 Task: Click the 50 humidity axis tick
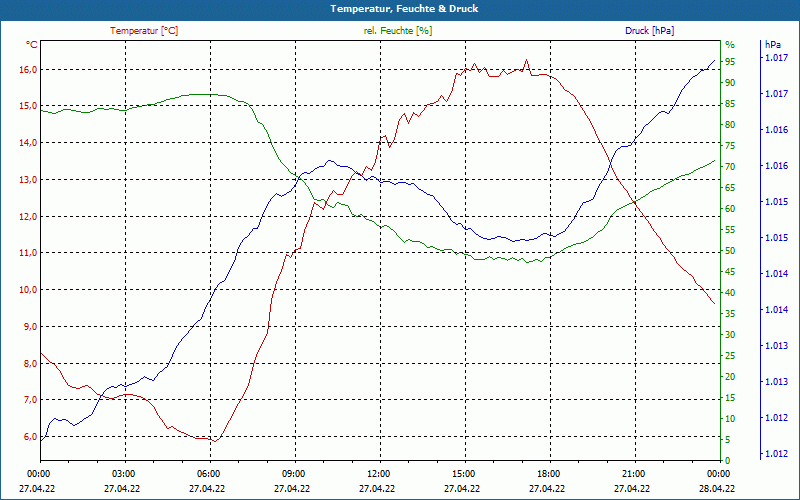[x=730, y=251]
